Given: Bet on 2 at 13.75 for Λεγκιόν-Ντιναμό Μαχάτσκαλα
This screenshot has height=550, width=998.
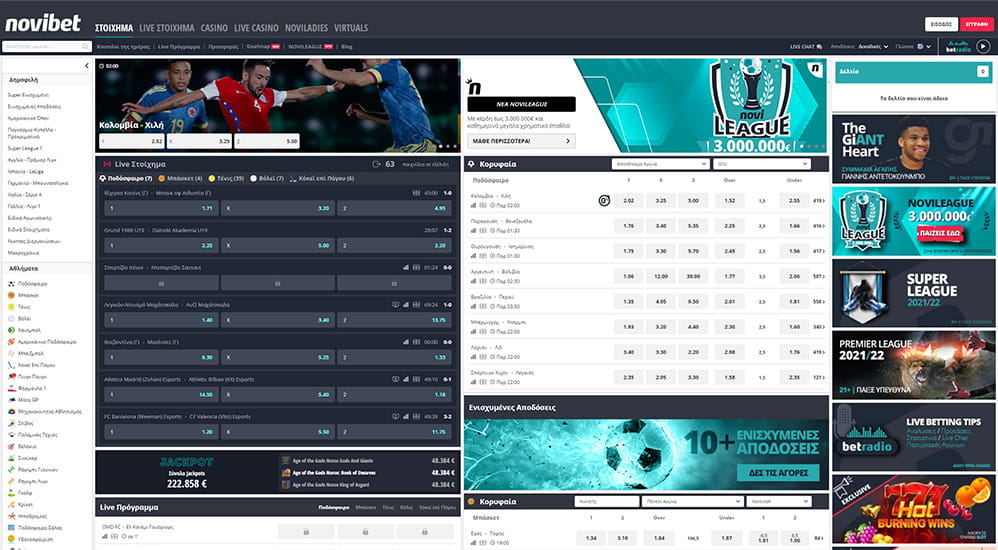Looking at the screenshot, I should coord(395,320).
